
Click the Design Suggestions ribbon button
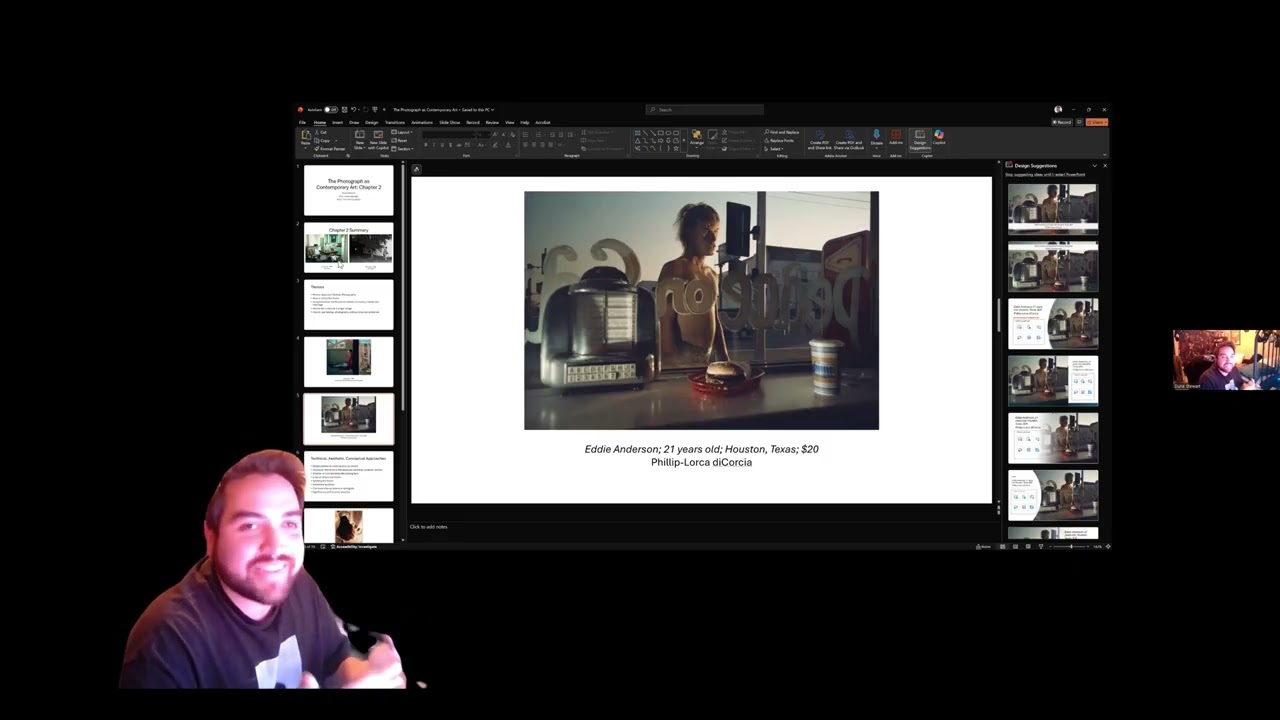point(920,140)
